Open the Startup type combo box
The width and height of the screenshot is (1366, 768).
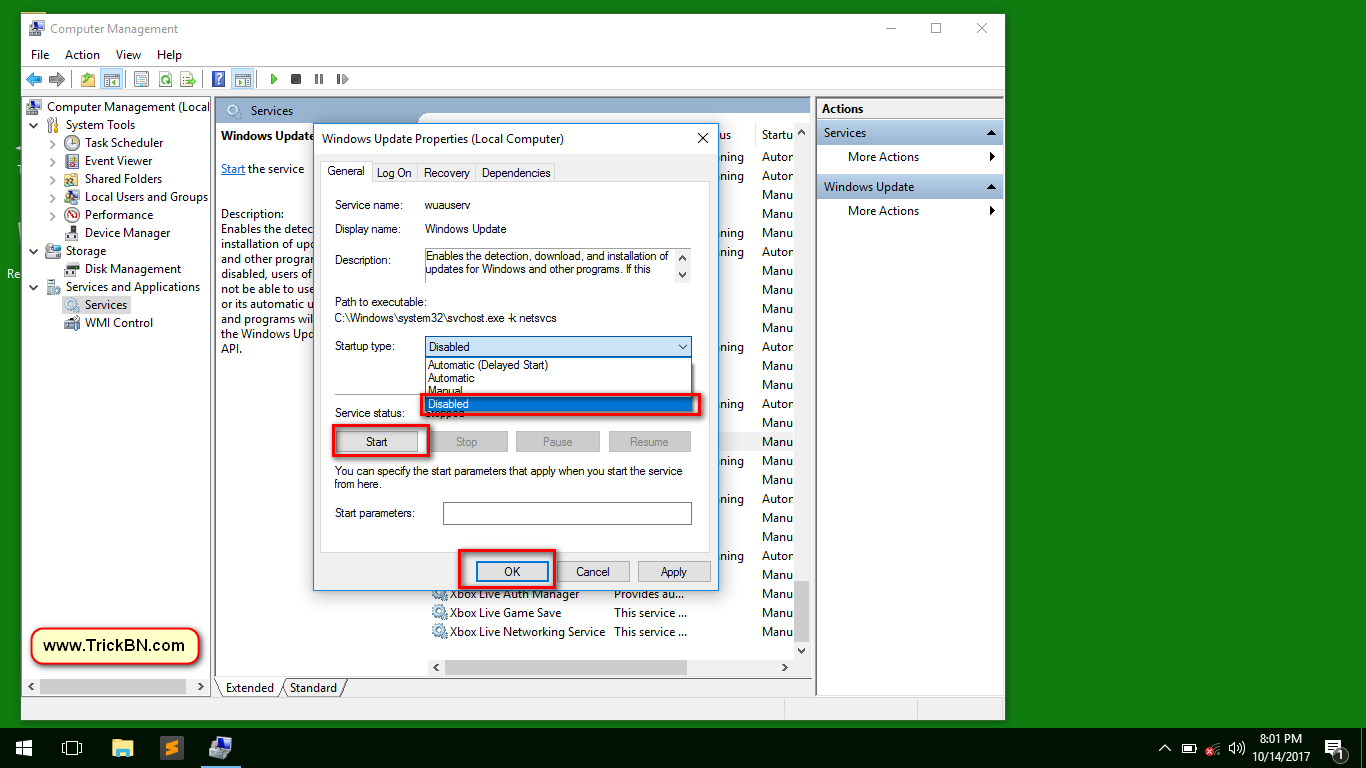558,347
